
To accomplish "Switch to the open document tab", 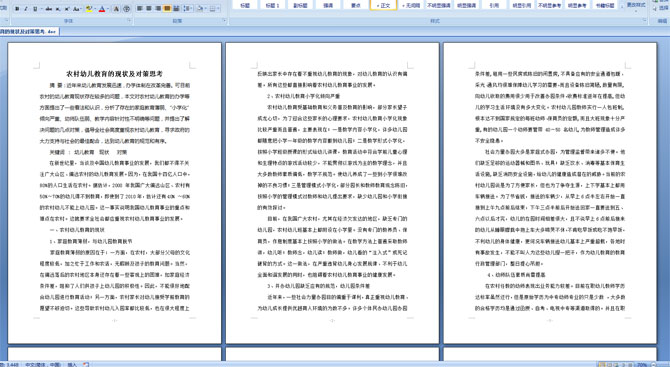I will point(28,31).
